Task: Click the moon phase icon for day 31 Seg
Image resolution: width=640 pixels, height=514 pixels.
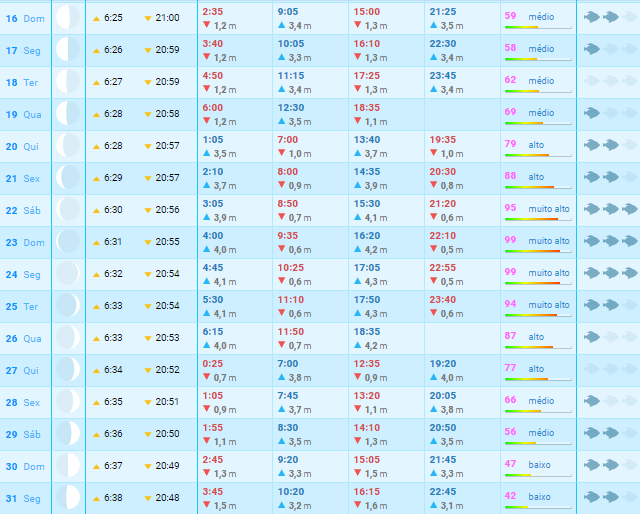Action: (68, 498)
